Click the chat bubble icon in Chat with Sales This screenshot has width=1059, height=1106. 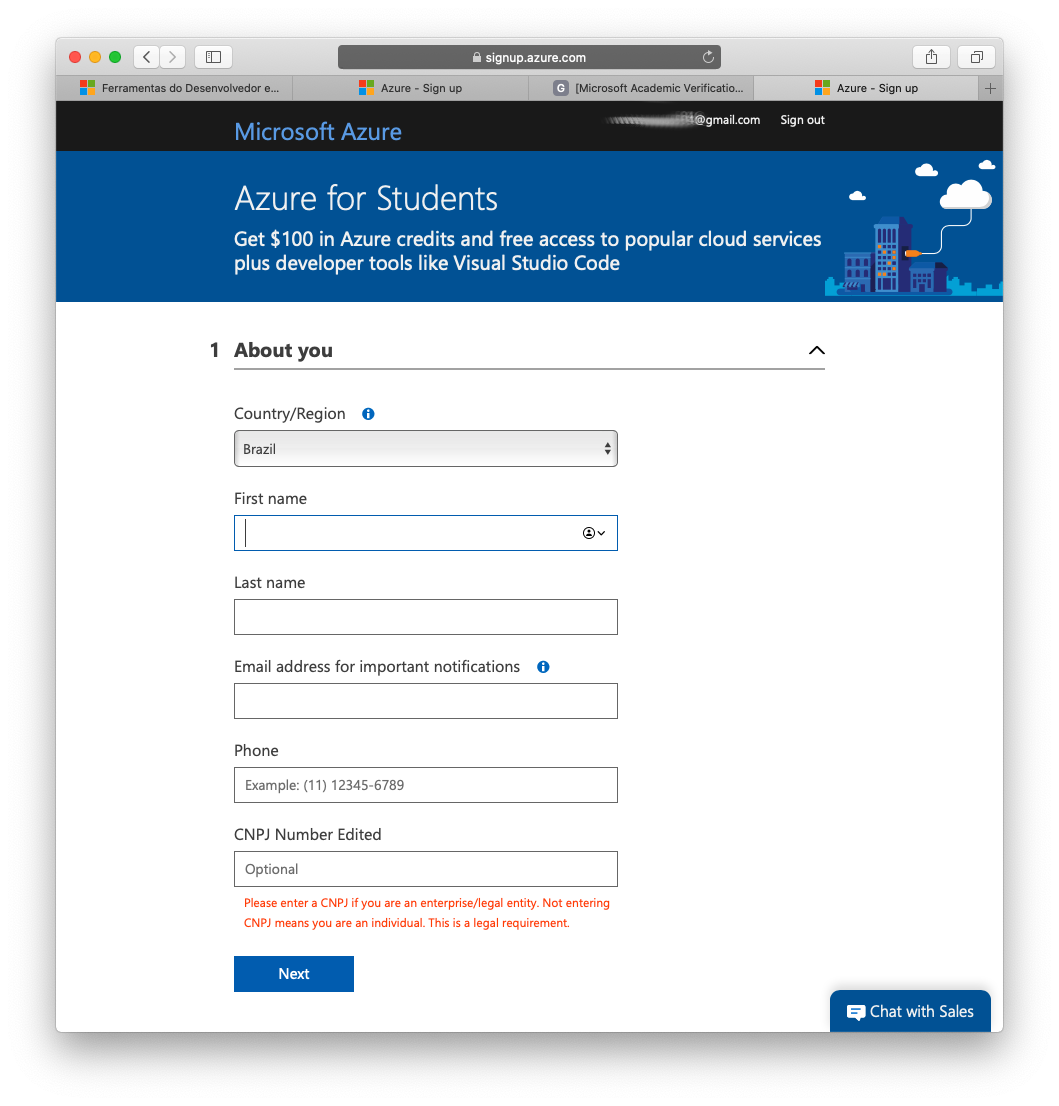tap(856, 1012)
